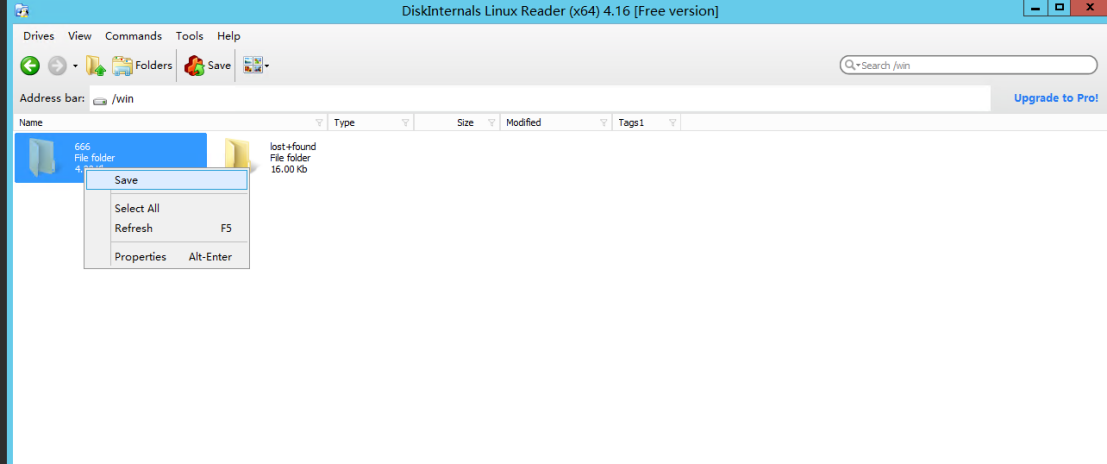
Task: Open the Type column filter icon
Action: coord(405,123)
